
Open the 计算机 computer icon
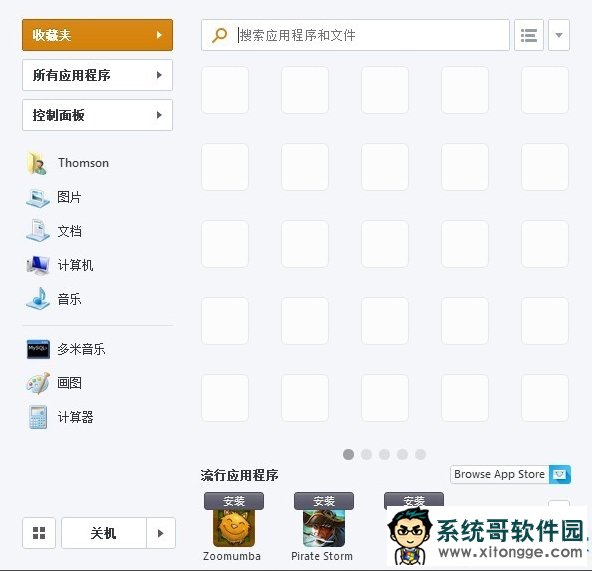pos(37,265)
